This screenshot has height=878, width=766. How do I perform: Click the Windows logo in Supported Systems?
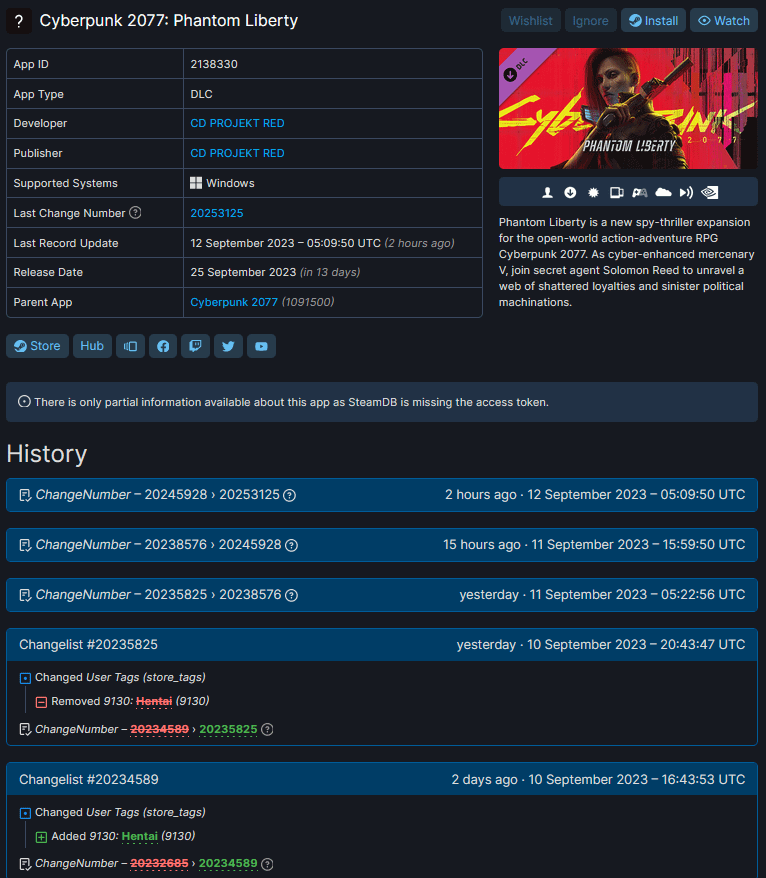point(195,183)
